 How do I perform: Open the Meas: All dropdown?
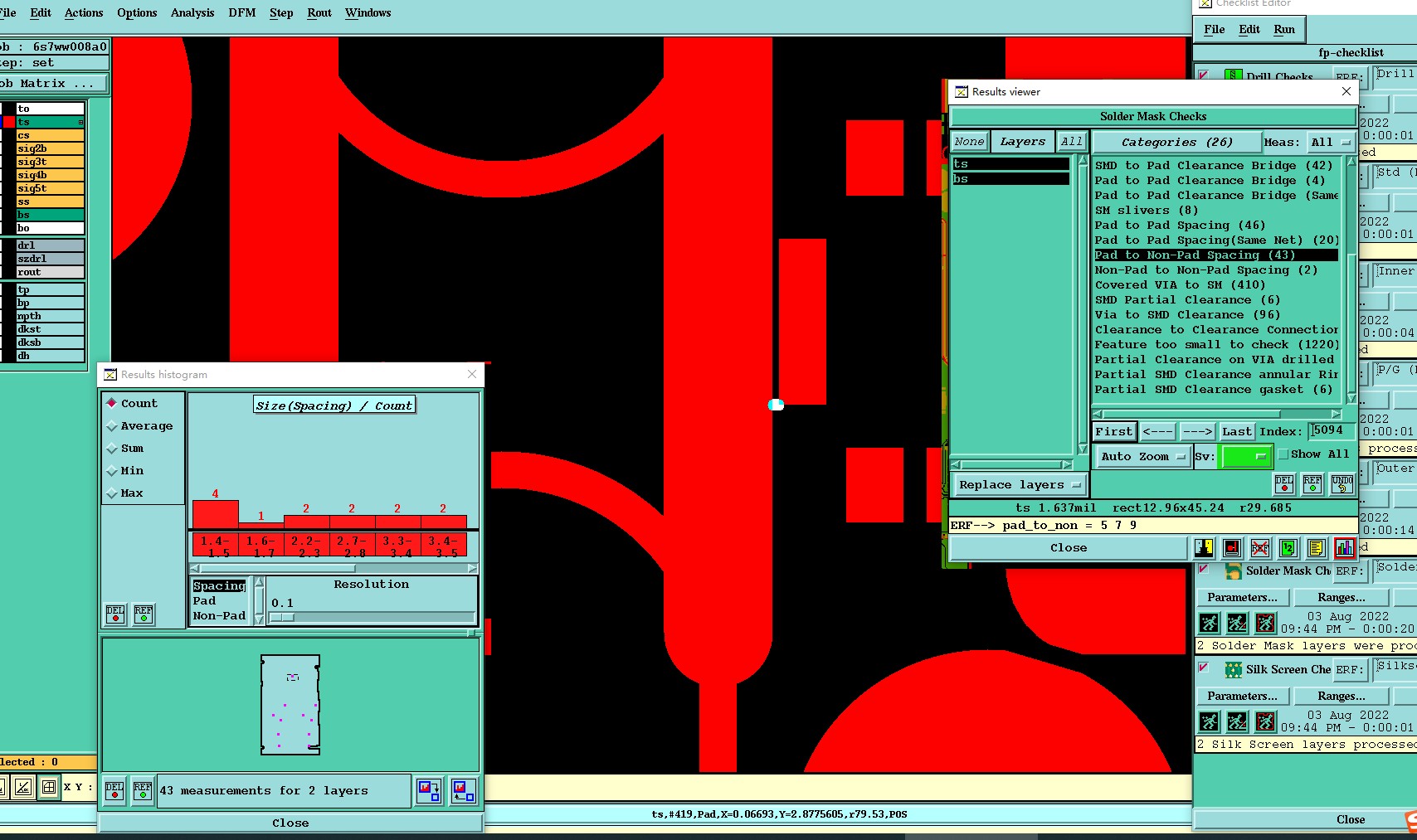[1331, 142]
